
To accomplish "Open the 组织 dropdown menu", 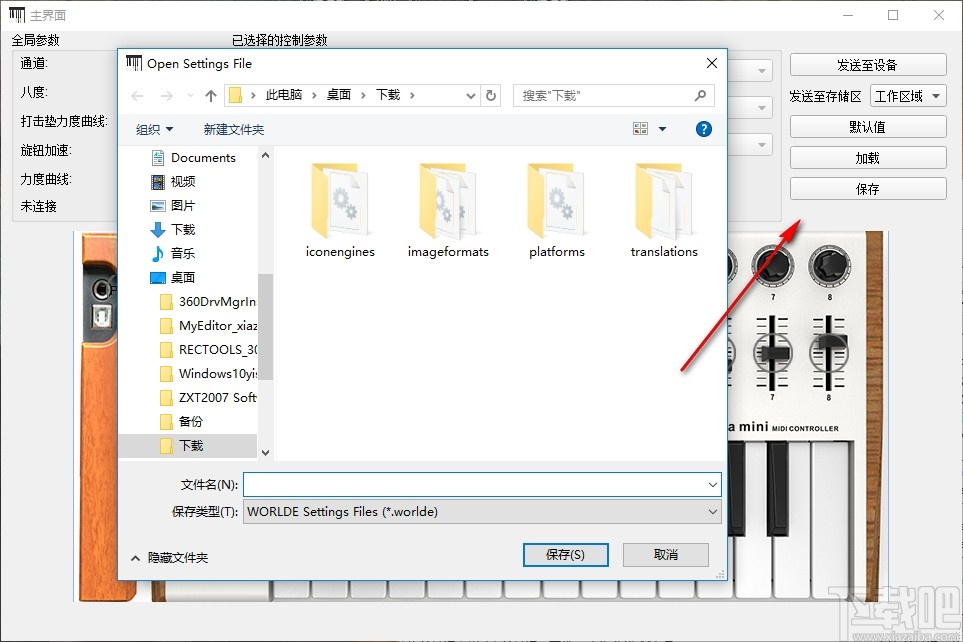I will [153, 128].
